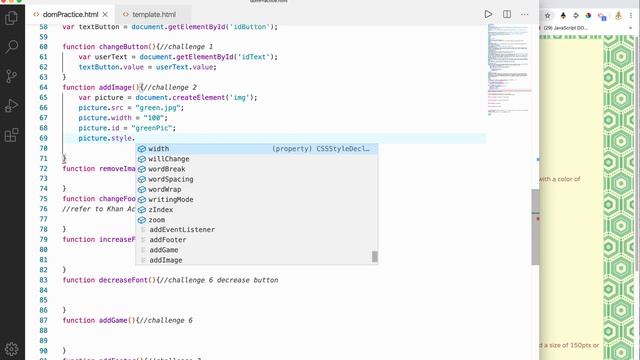This screenshot has height=360, width=640.
Task: Click addGame function name on line 87
Action: pyautogui.click(x=113, y=320)
